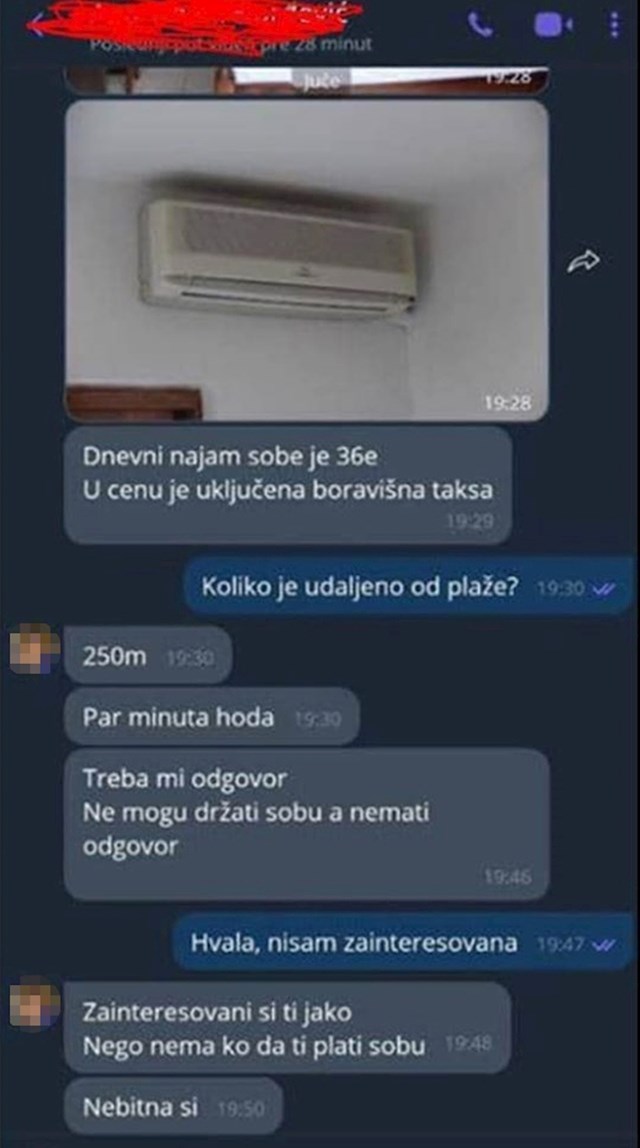Tap the contact's last seen status in the header
Screen dimensions: 640x1148
point(231,44)
